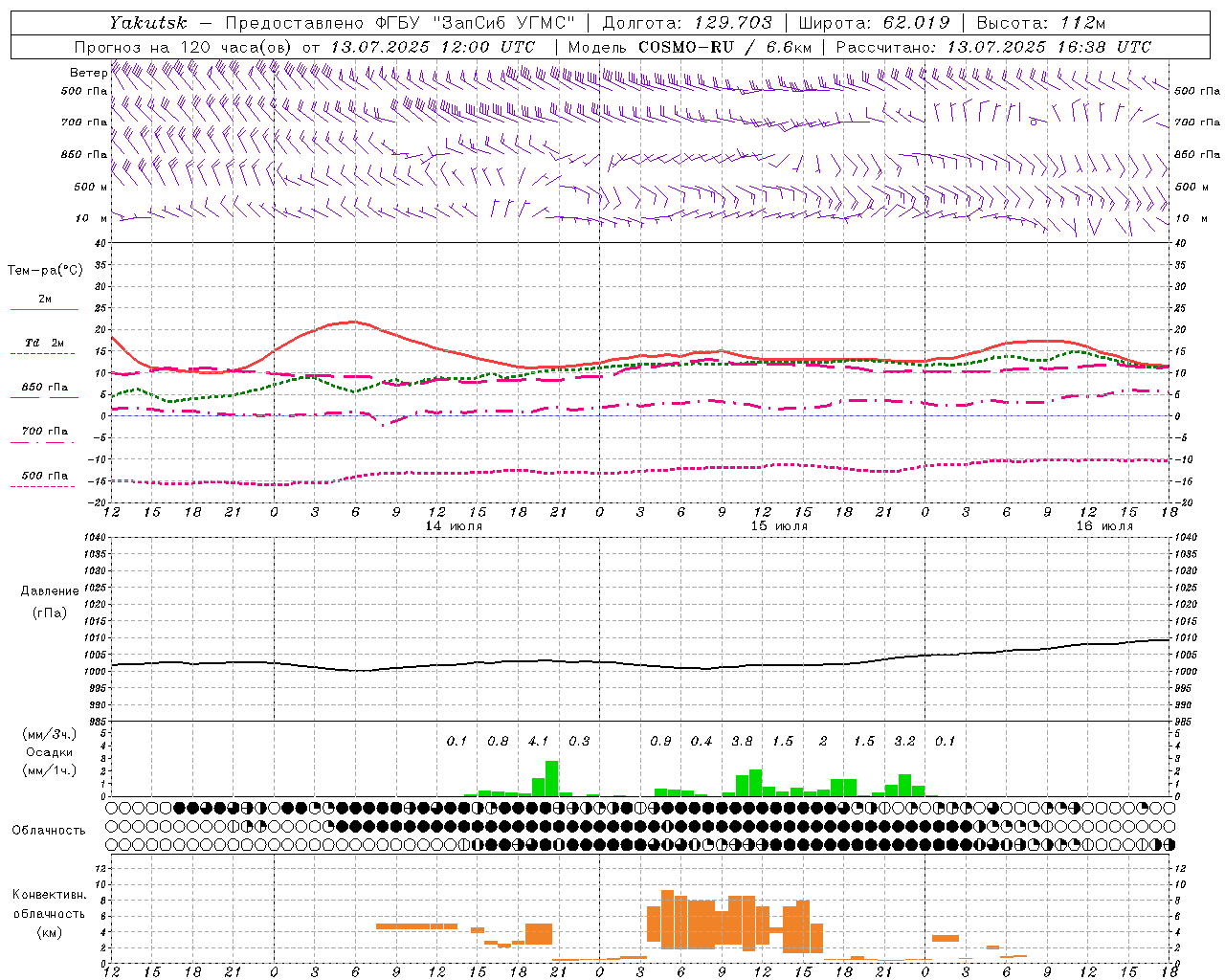Click the 15 июля date label

point(779,526)
